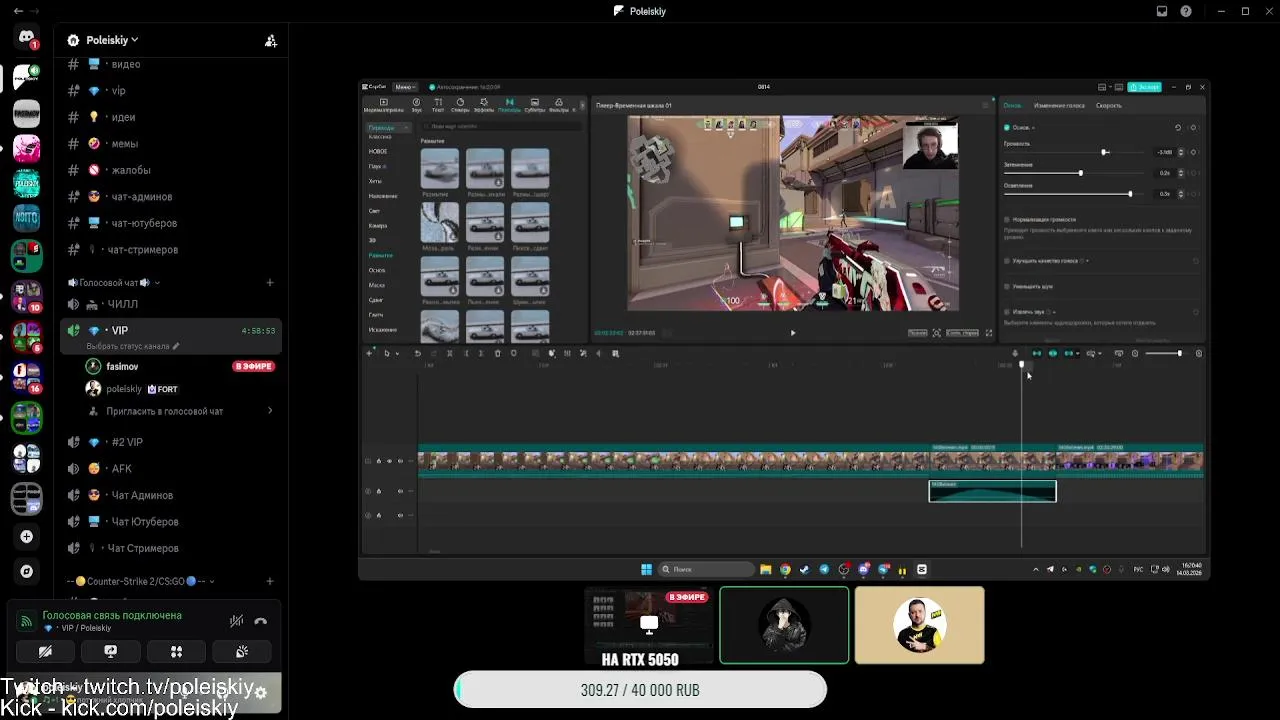Open the Discover servers compass icon

[x=27, y=571]
